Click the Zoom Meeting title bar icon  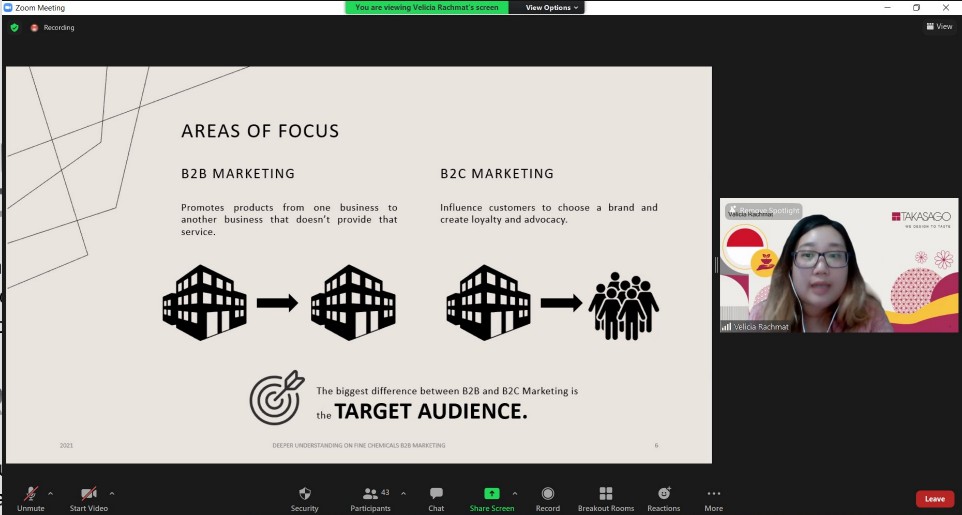point(7,7)
